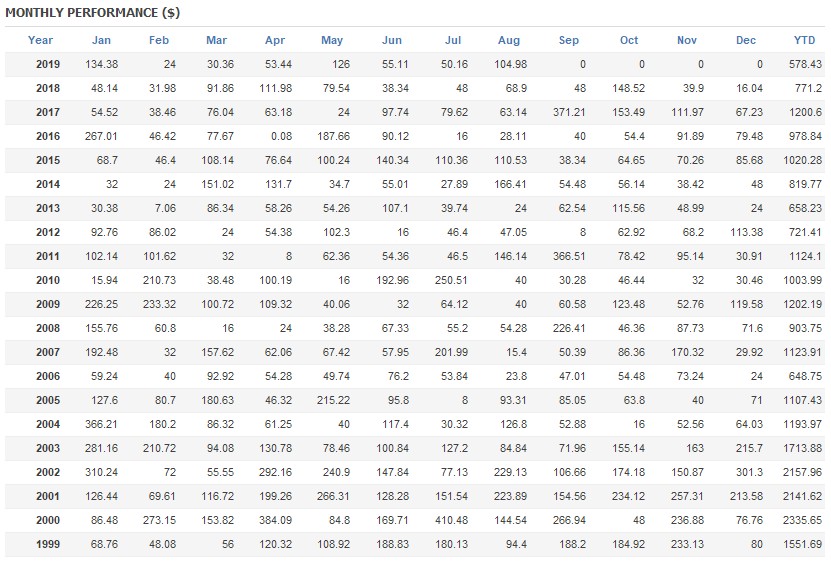
Task: Click the 2014 year row label
Action: [47, 184]
